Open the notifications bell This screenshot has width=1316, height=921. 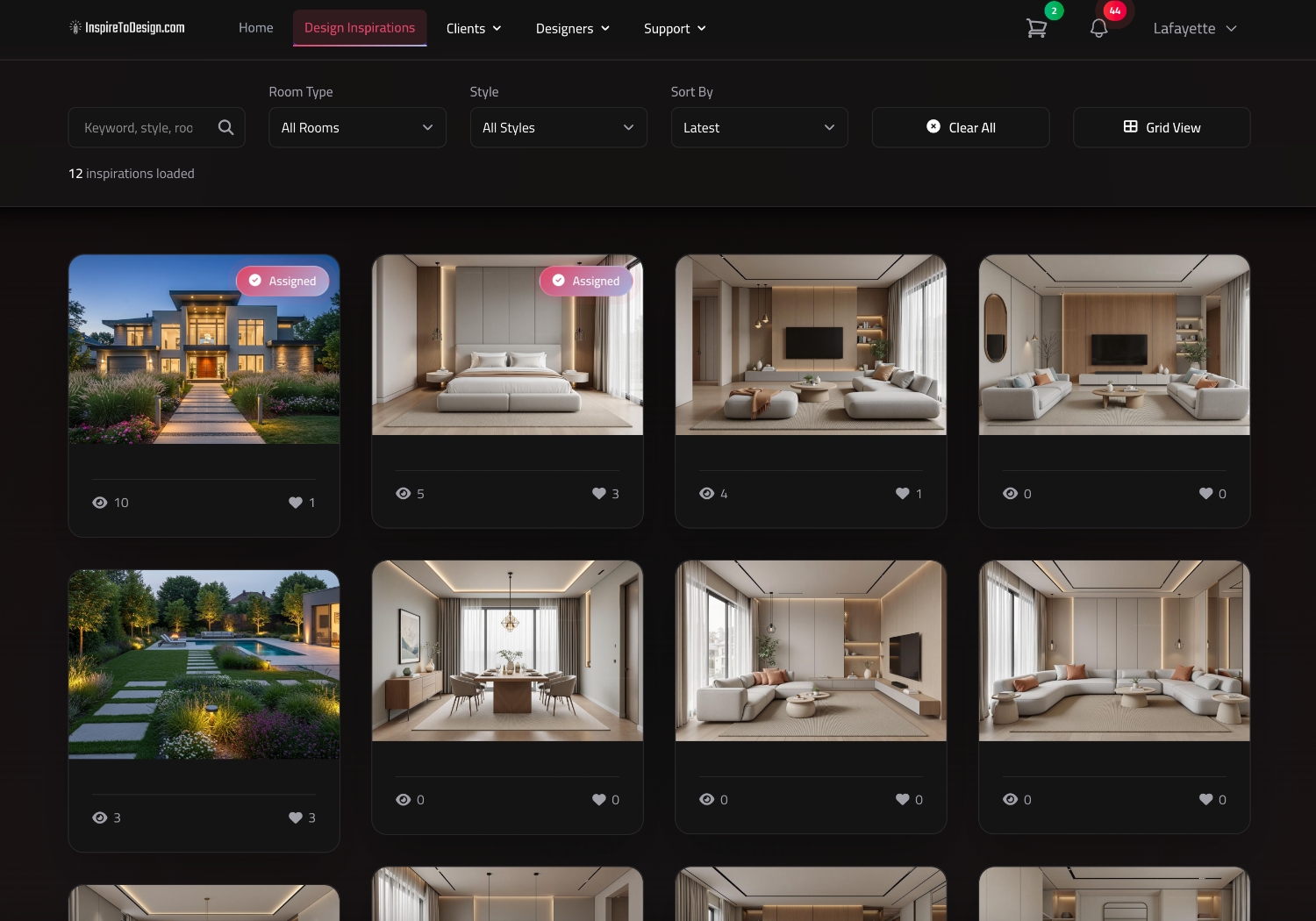coord(1098,28)
